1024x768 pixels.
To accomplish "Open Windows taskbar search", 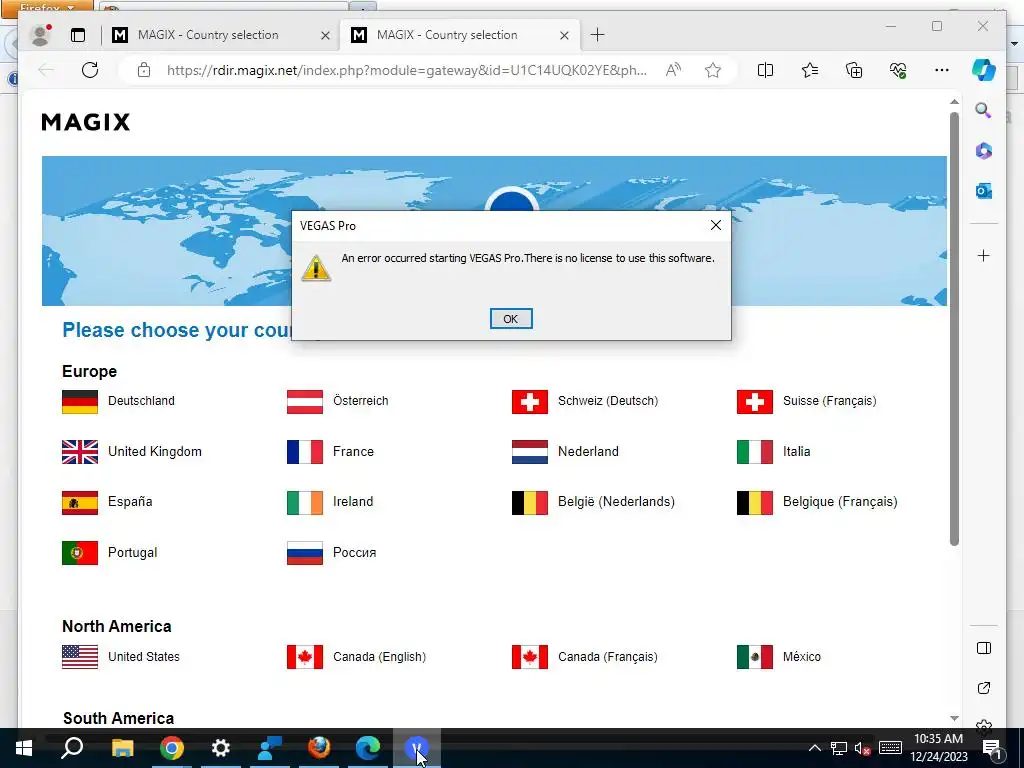I will click(72, 748).
